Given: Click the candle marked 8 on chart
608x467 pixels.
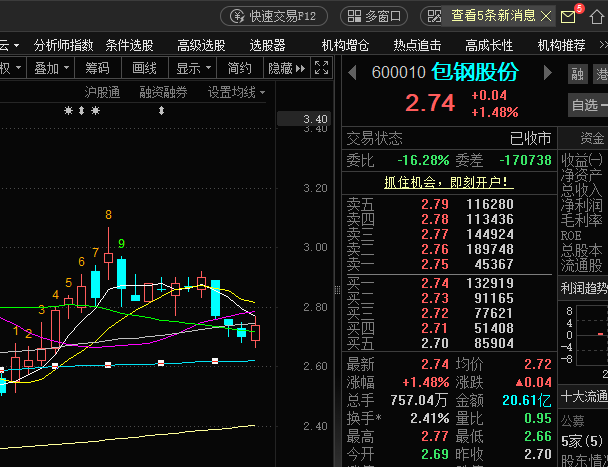Looking at the screenshot, I should click(109, 254).
